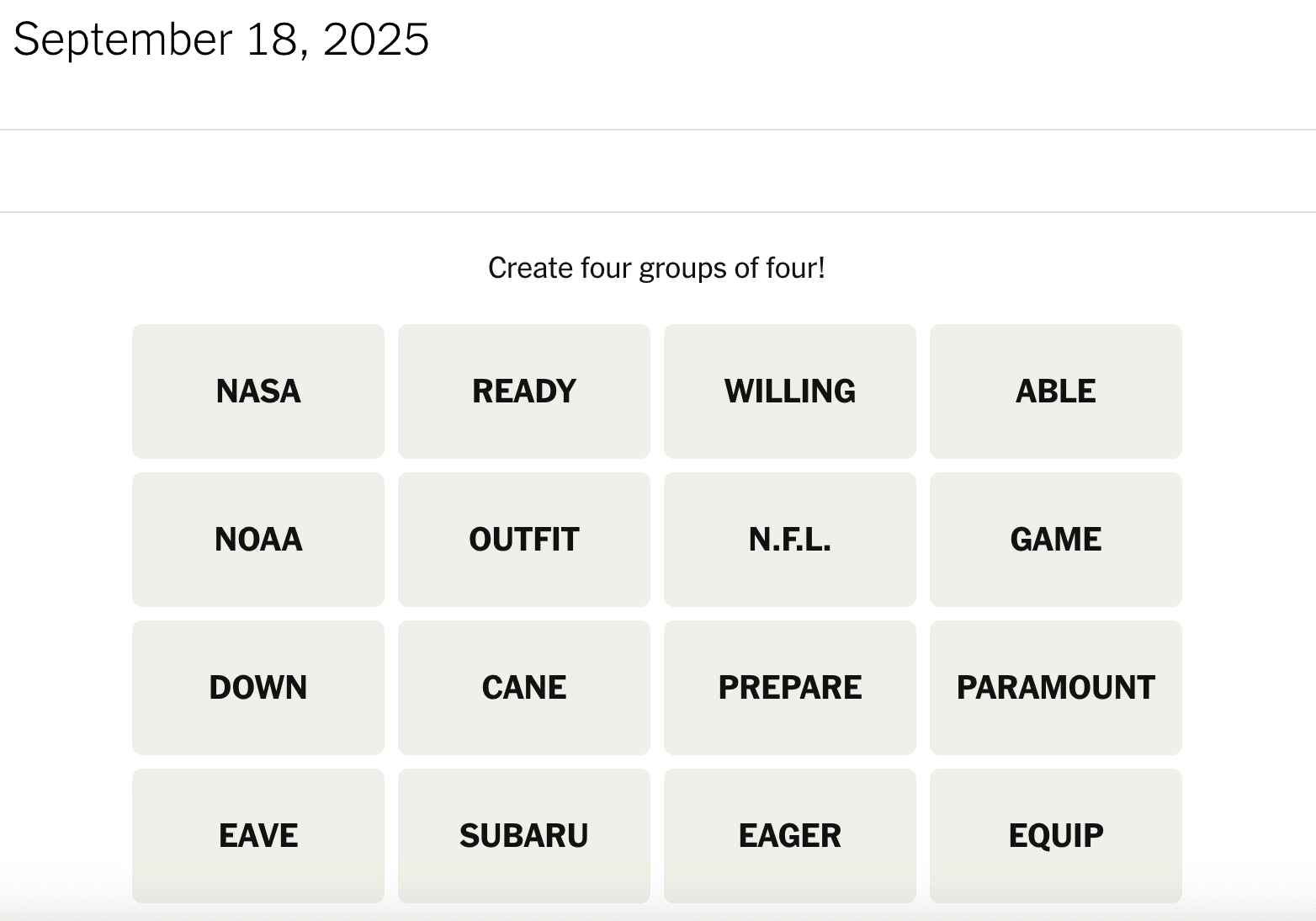1316x921 pixels.
Task: Click the EAGER tile
Action: 789,835
